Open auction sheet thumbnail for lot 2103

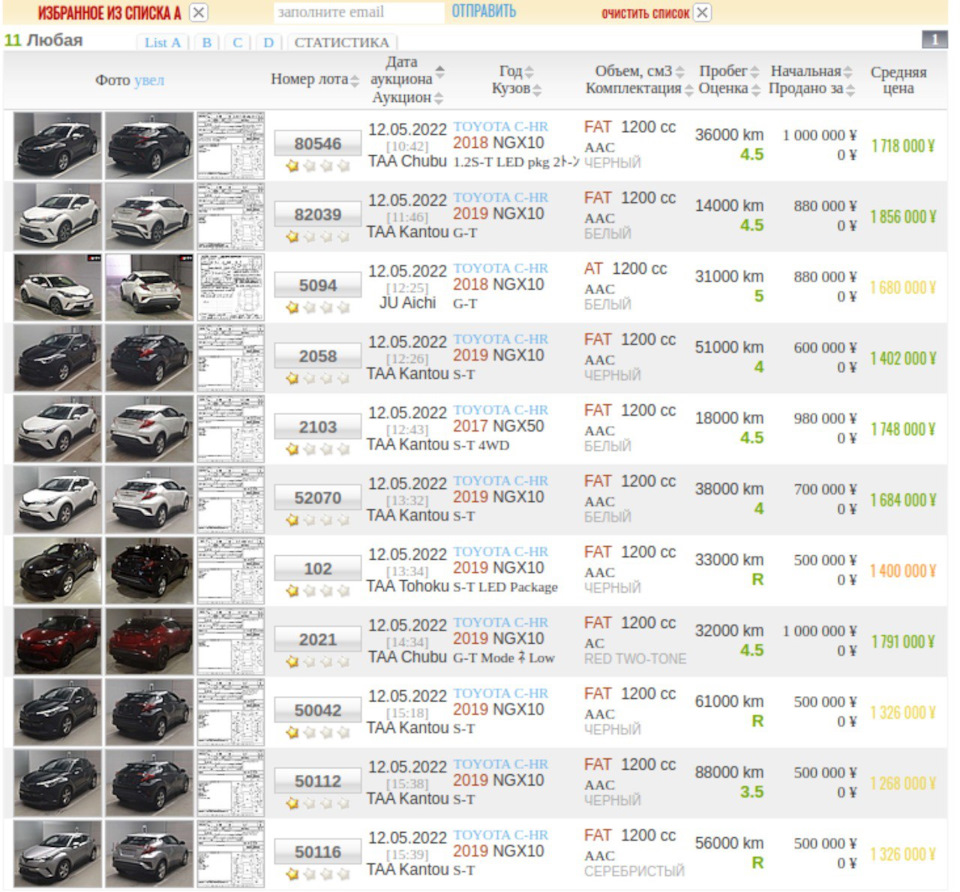(x=231, y=429)
